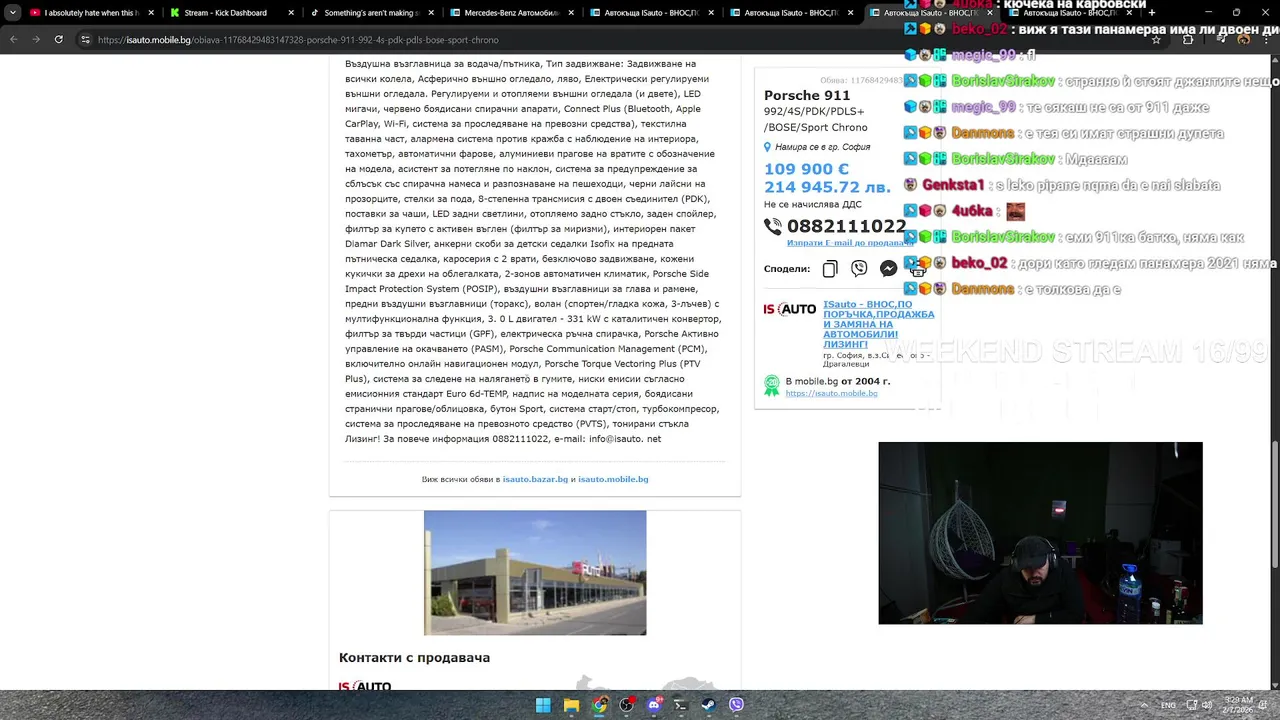The image size is (1280, 720).
Task: Click the phone icon beside 0882111022
Action: (773, 227)
